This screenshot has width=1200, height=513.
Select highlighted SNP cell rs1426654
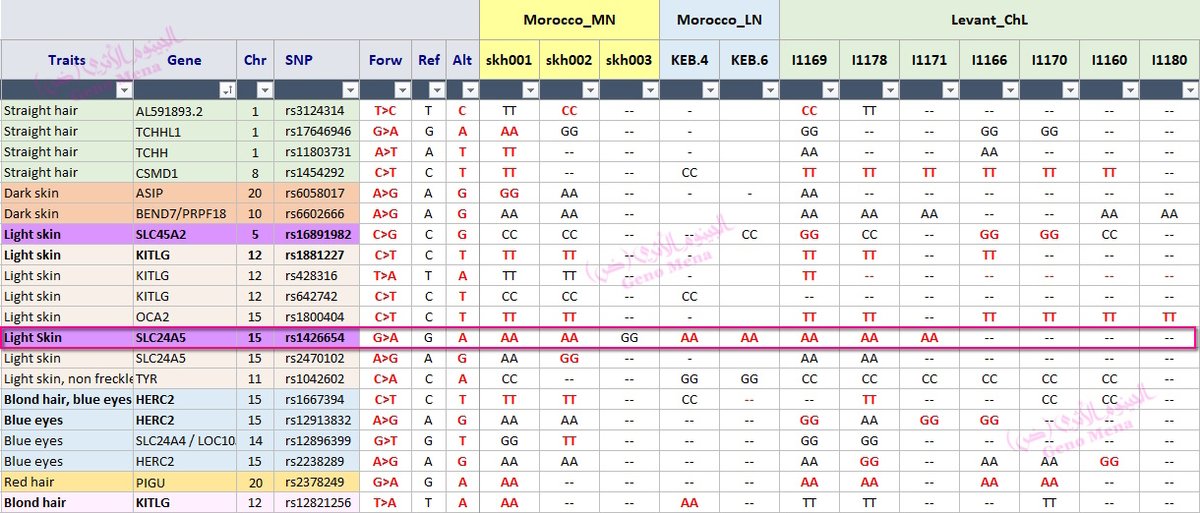317,338
